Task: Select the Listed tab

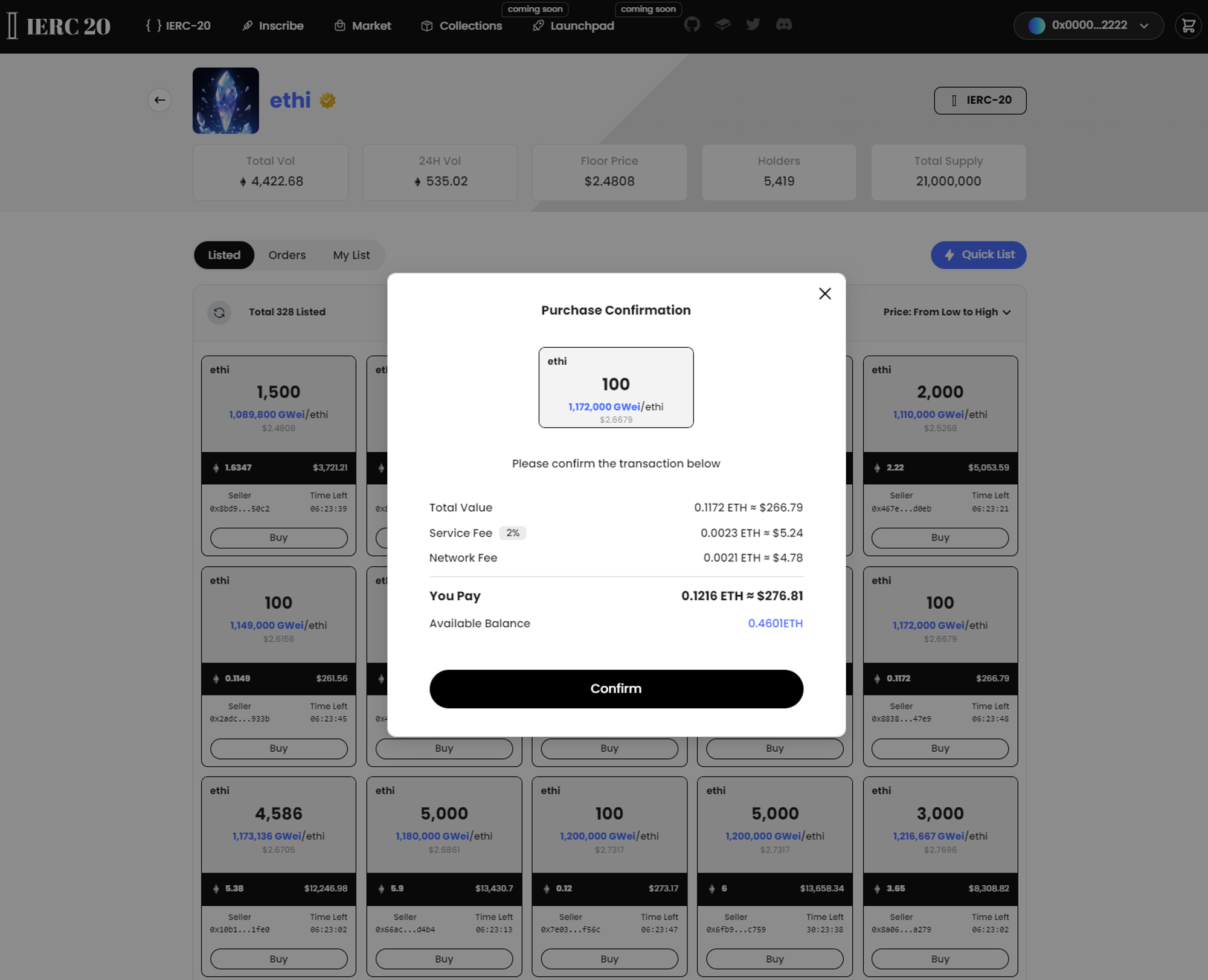Action: click(x=224, y=255)
